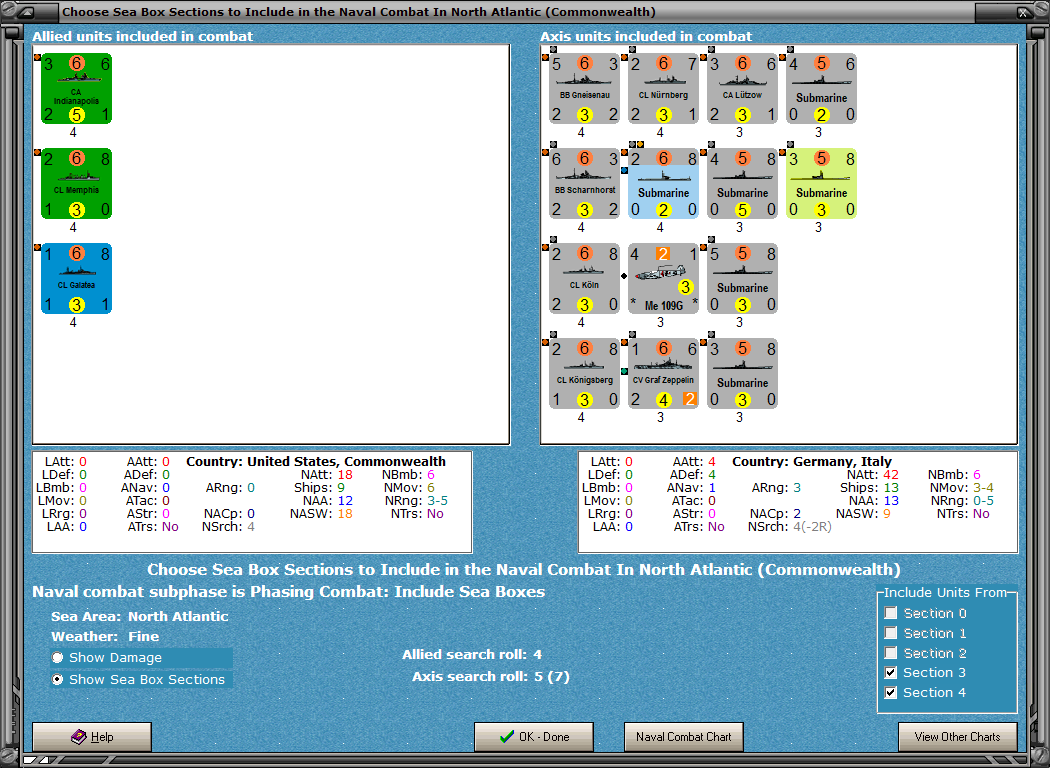Select the Me 109G aircraft counter
Image resolution: width=1050 pixels, height=768 pixels.
point(664,279)
